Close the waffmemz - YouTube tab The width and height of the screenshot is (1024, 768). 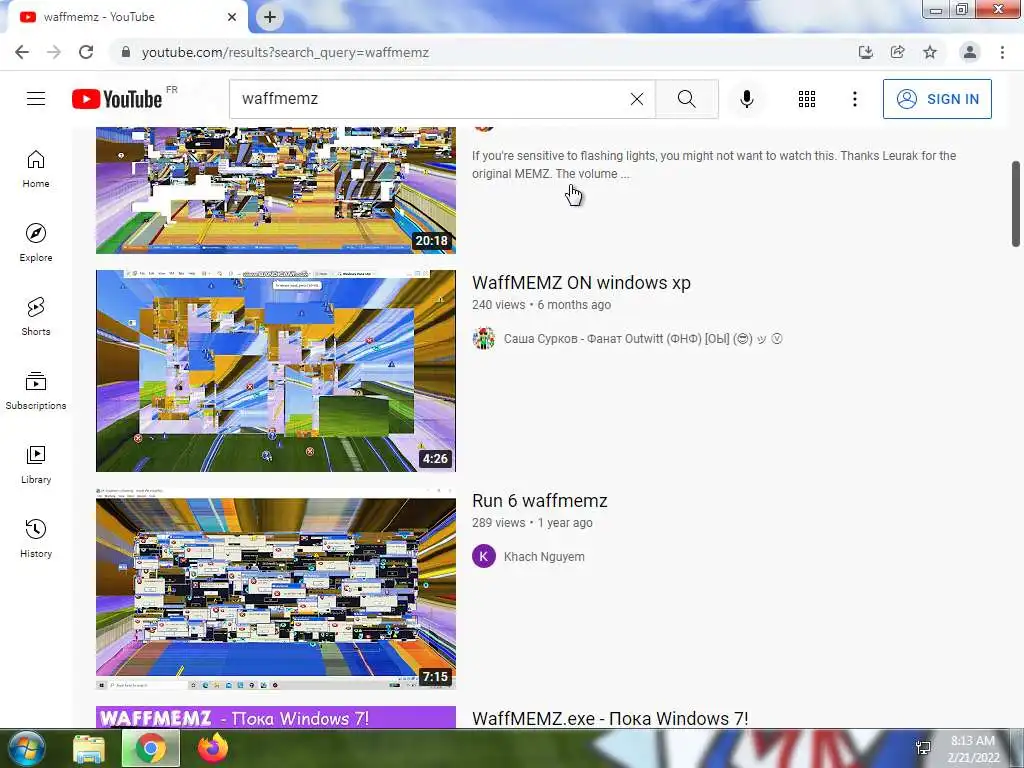(x=232, y=17)
